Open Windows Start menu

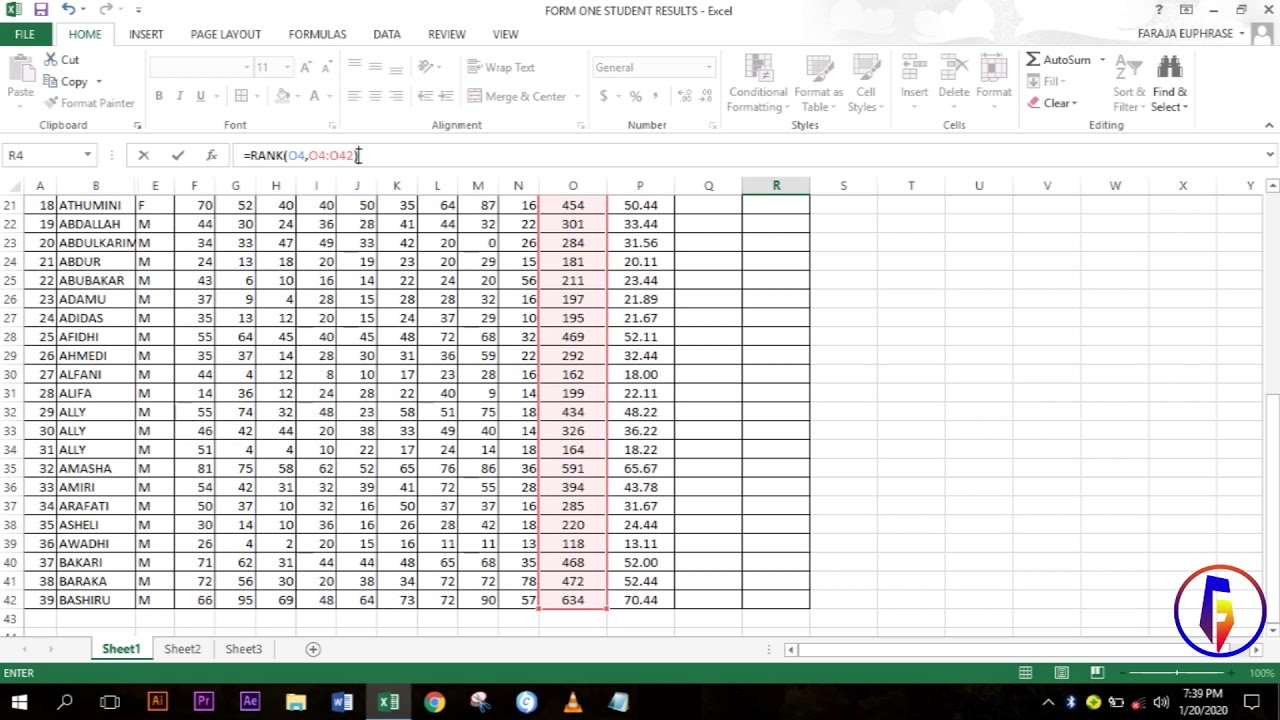pos(19,702)
